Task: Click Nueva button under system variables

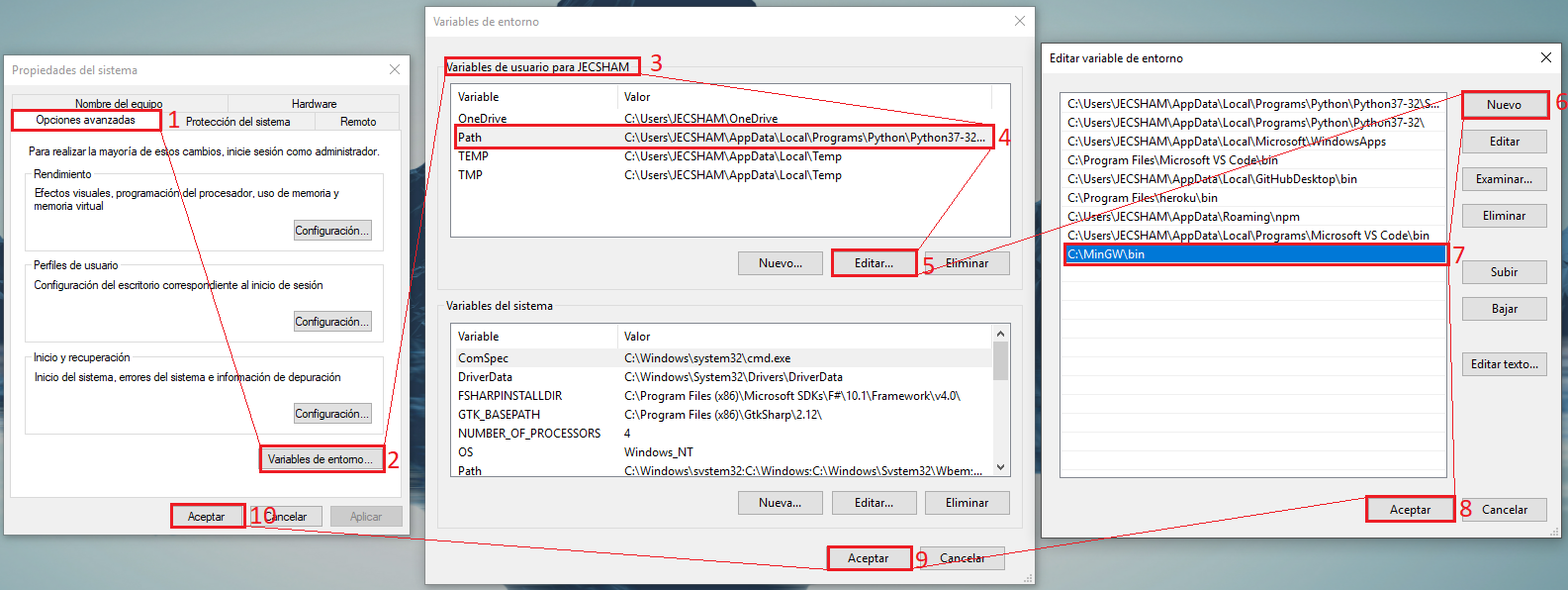Action: click(x=781, y=503)
